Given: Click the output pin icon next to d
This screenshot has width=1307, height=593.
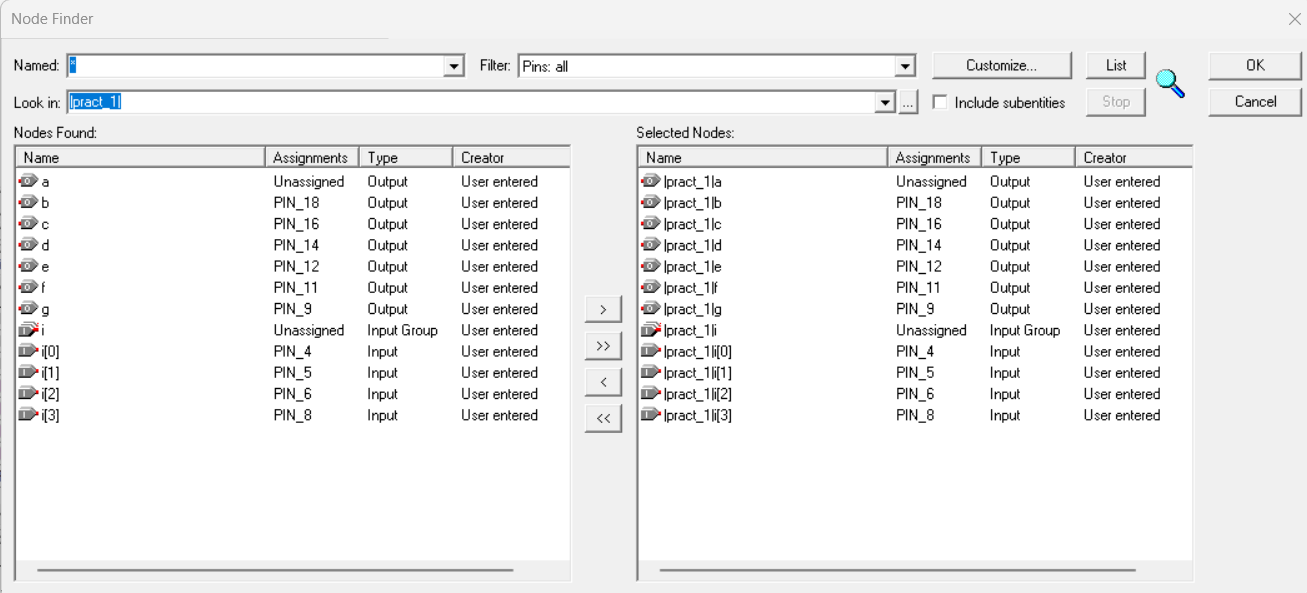Looking at the screenshot, I should 29,245.
